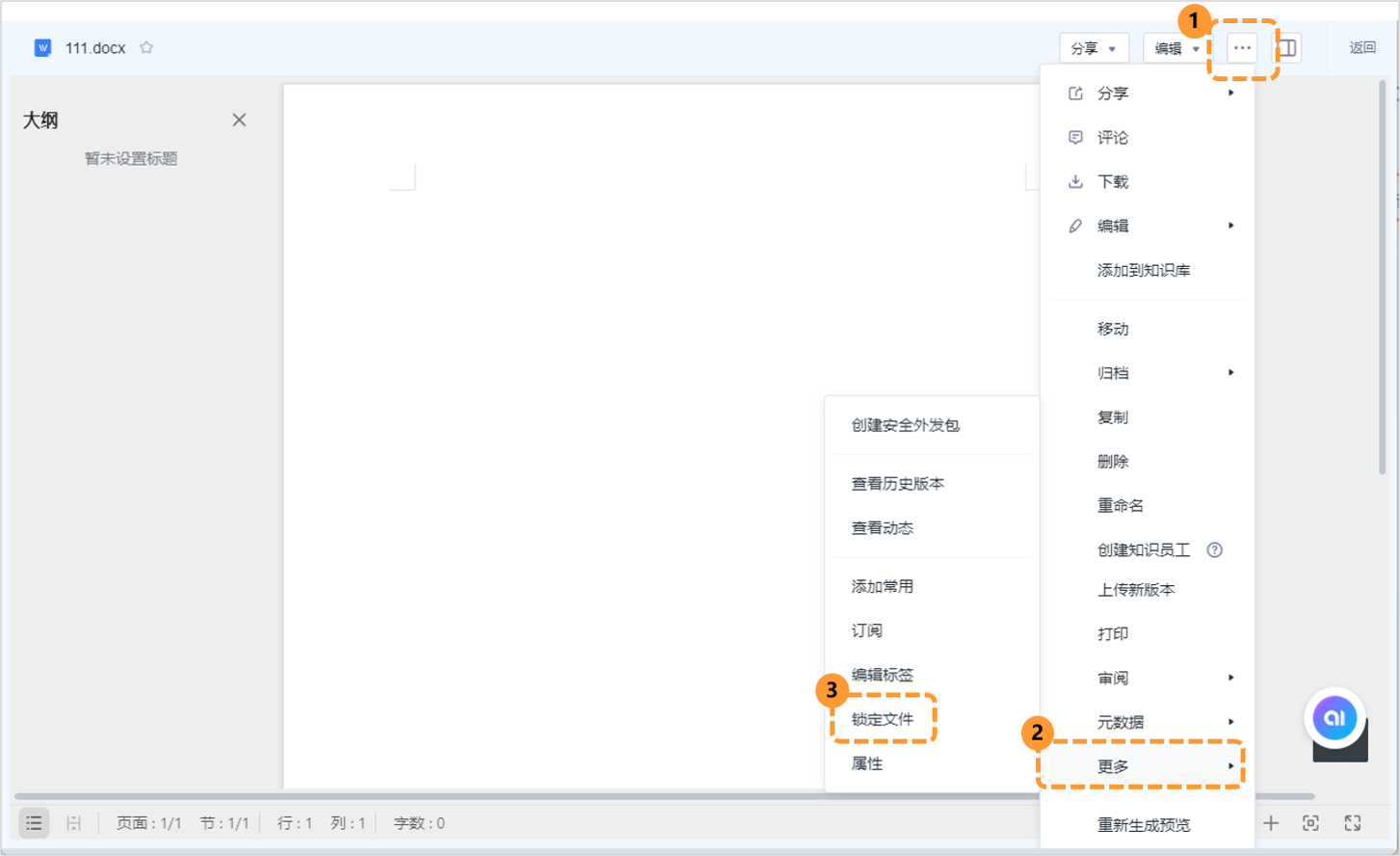Select 锁定文件 in the submenu
Image resolution: width=1400 pixels, height=856 pixels.
coord(883,719)
